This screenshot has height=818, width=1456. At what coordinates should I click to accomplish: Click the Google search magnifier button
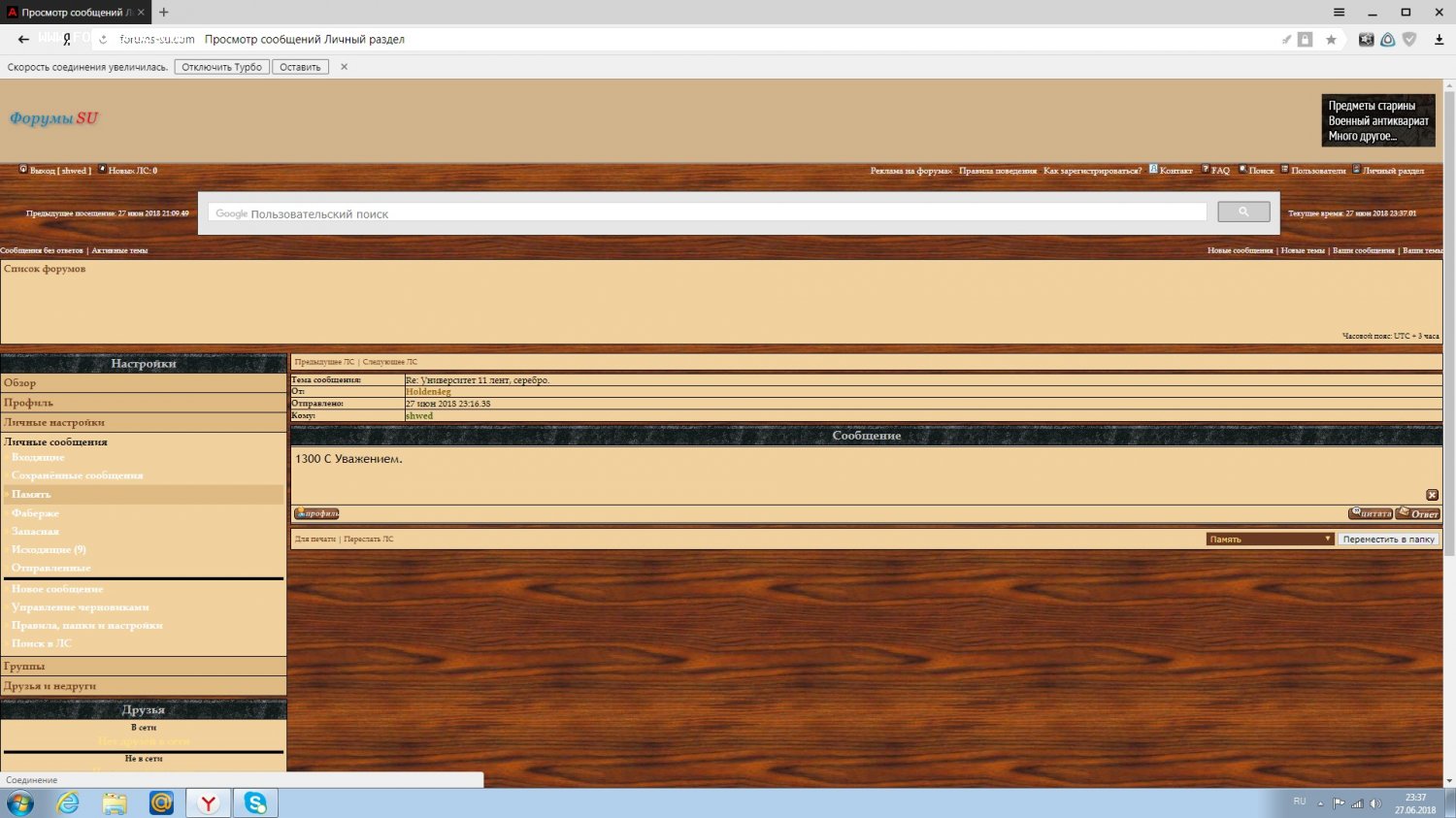(1243, 212)
